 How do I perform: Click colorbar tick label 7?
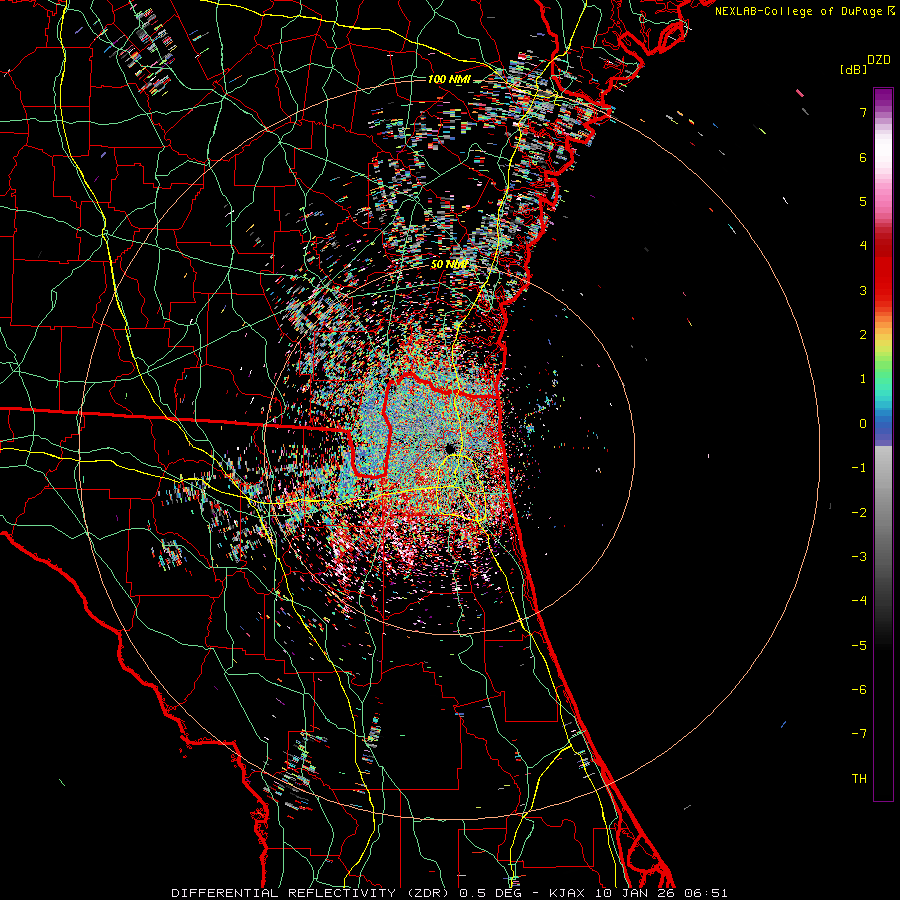[x=863, y=112]
